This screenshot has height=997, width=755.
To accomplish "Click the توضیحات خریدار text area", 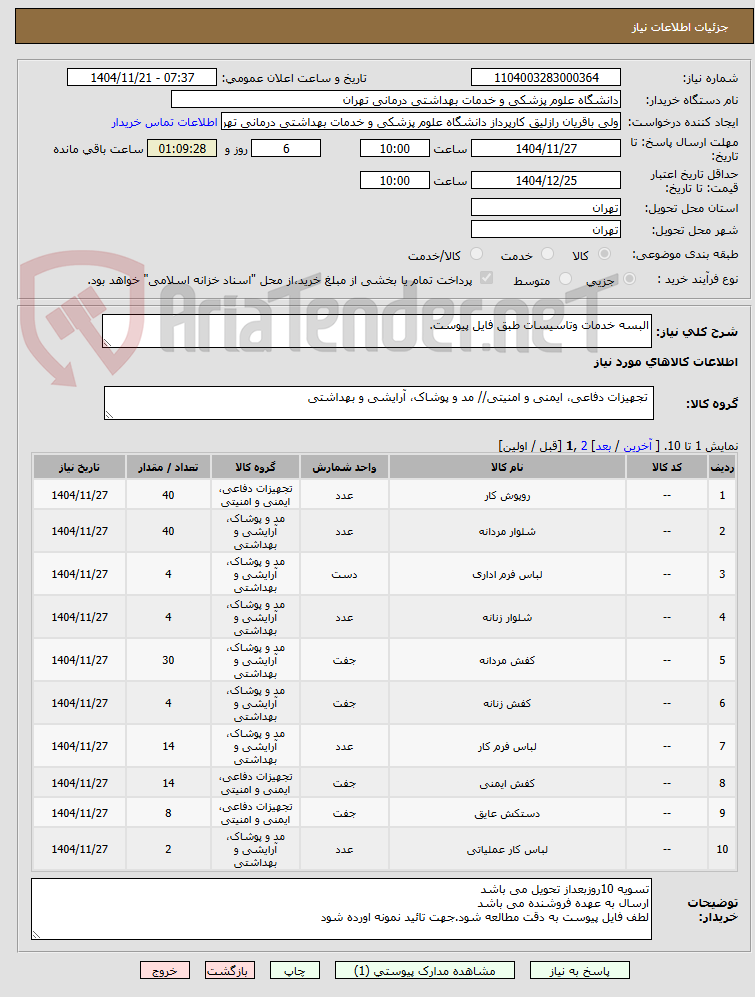I will point(342,909).
